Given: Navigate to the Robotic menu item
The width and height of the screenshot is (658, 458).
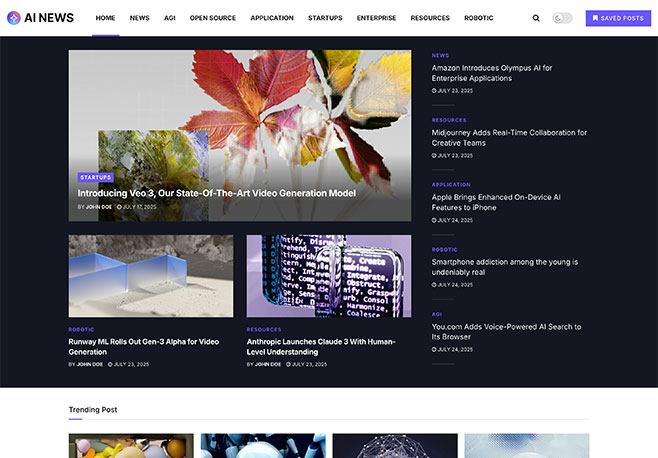Looking at the screenshot, I should 478,18.
